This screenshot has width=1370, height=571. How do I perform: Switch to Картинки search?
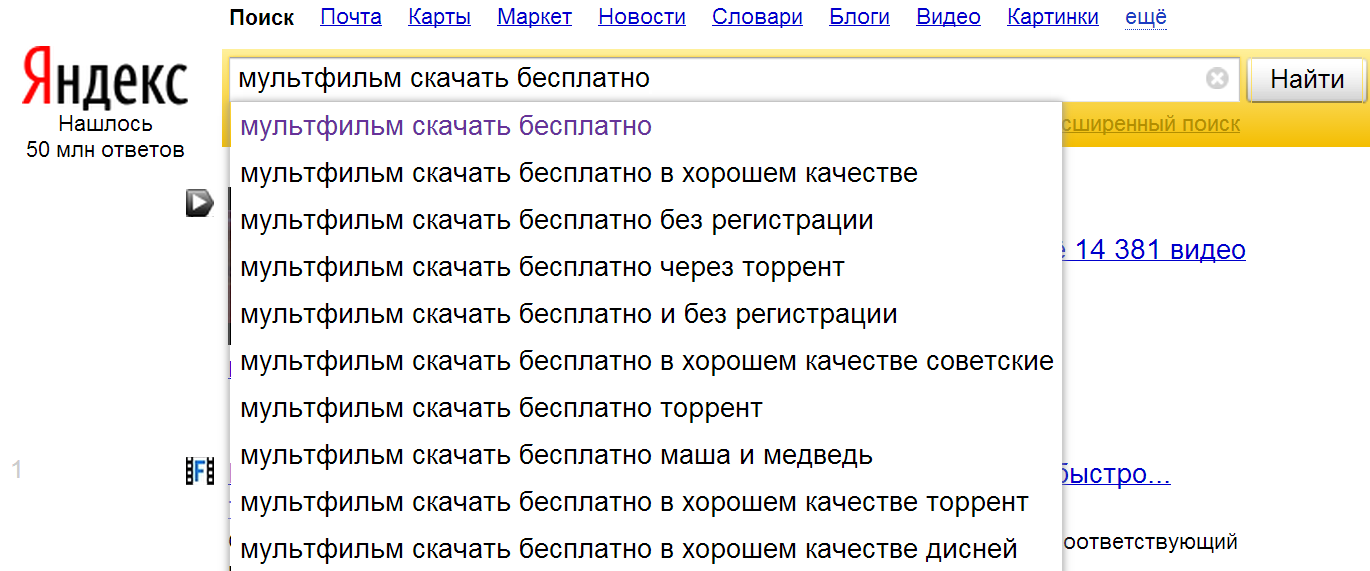(1052, 17)
